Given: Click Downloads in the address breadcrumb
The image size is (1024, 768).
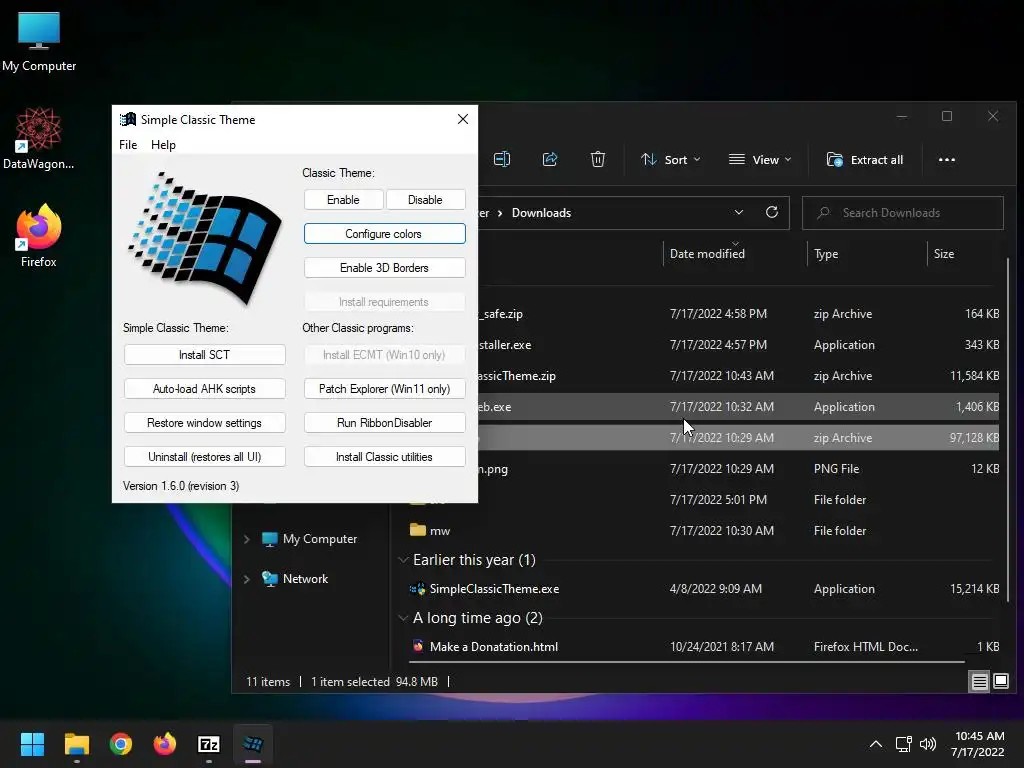Looking at the screenshot, I should (x=541, y=213).
